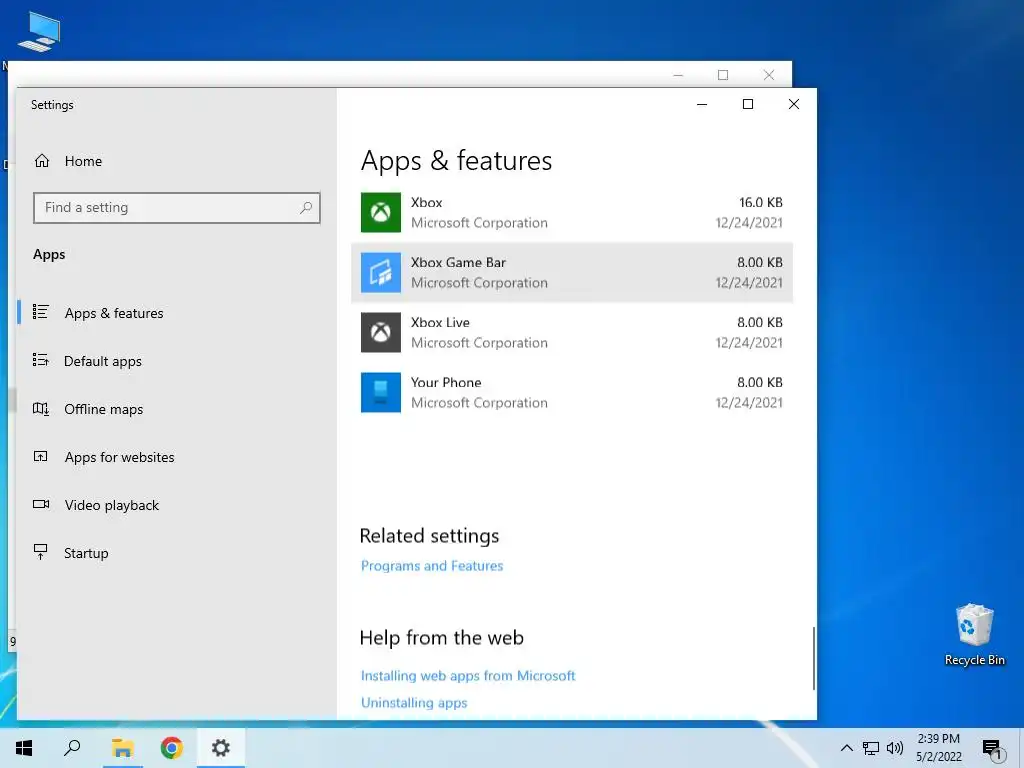This screenshot has height=768, width=1024.
Task: Click the 16.0 KB size value
Action: coord(761,202)
